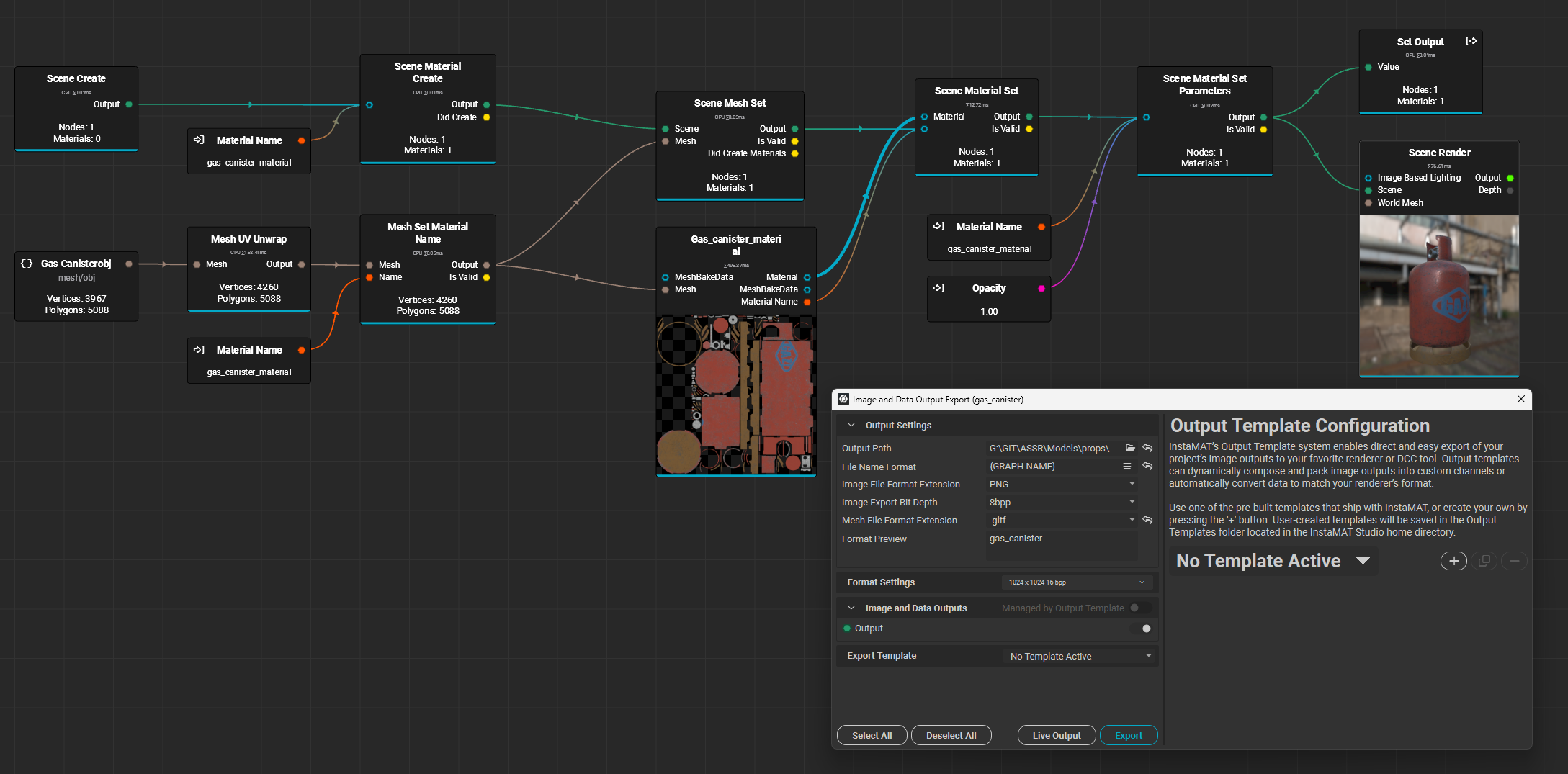
Task: Collapse the Output Settings section
Action: (x=851, y=426)
